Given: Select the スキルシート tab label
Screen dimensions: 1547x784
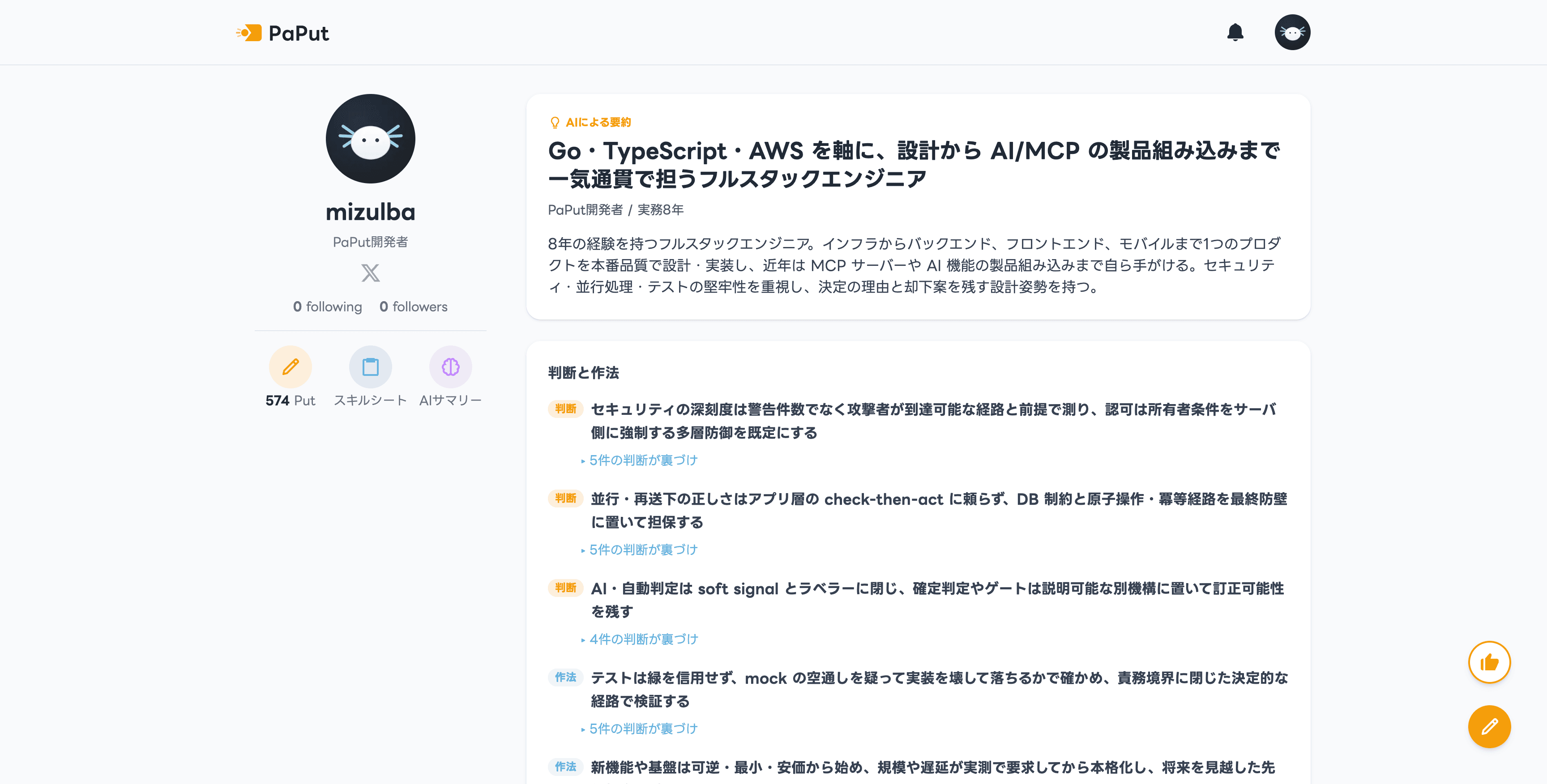Looking at the screenshot, I should tap(371, 401).
